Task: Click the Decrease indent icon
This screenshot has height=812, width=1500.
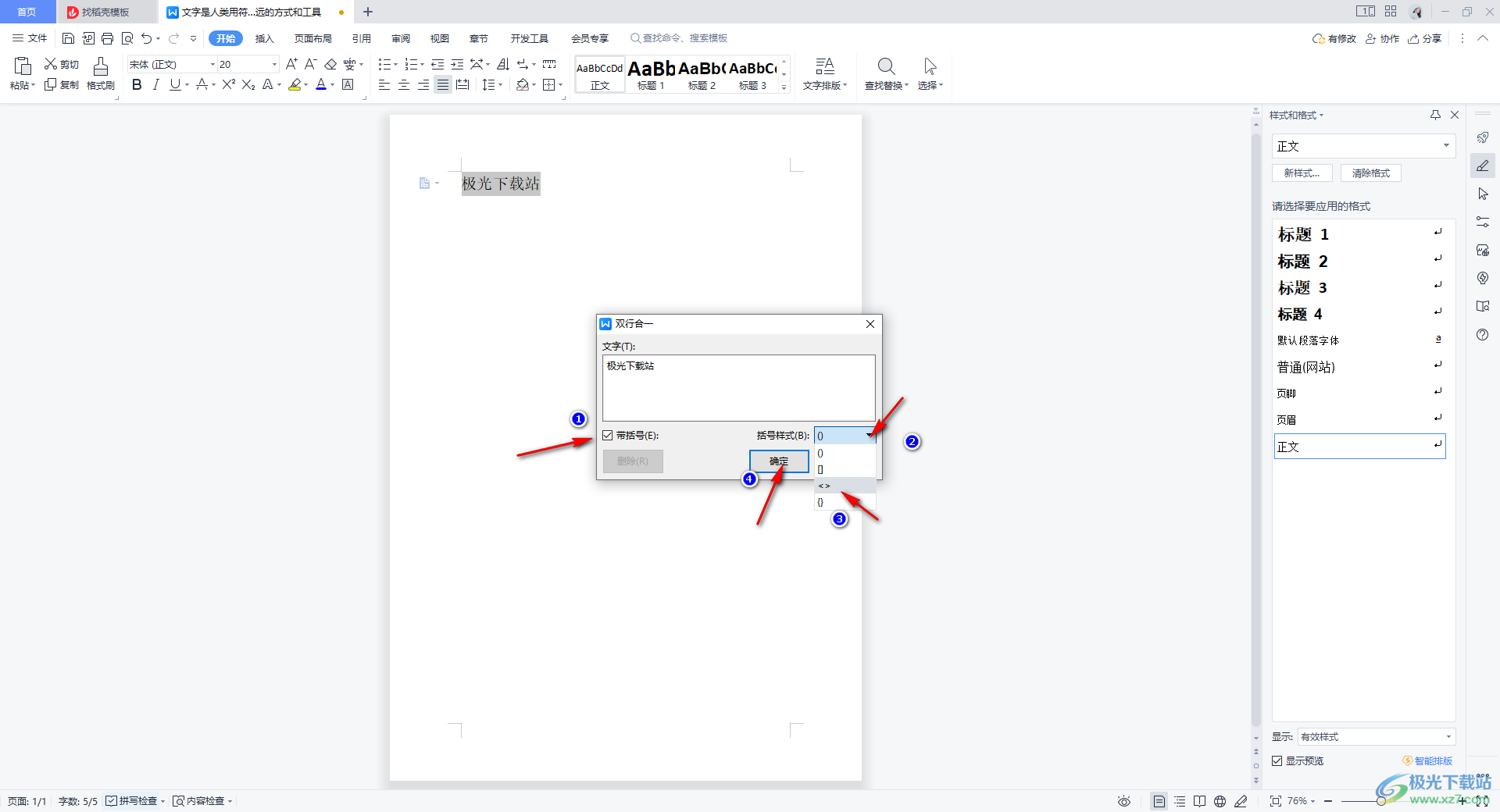Action: [x=437, y=64]
